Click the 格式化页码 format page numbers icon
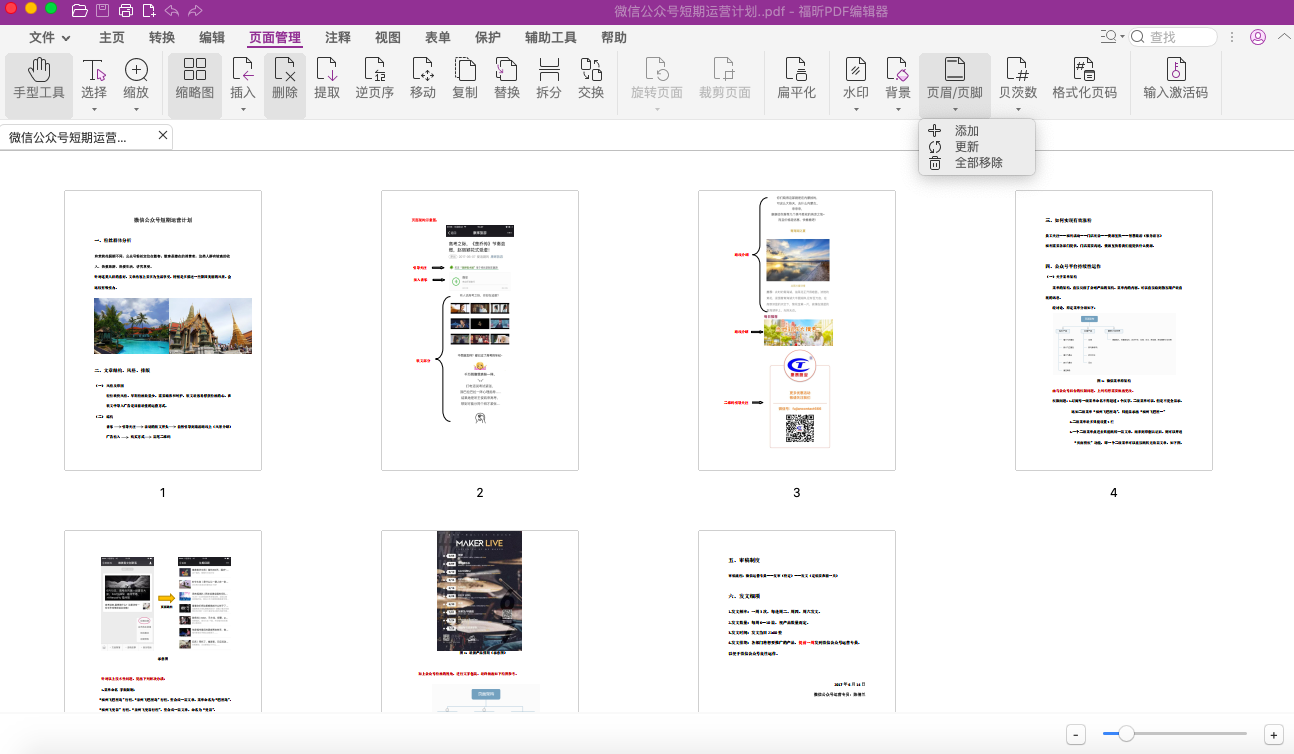1294x754 pixels. [1084, 79]
